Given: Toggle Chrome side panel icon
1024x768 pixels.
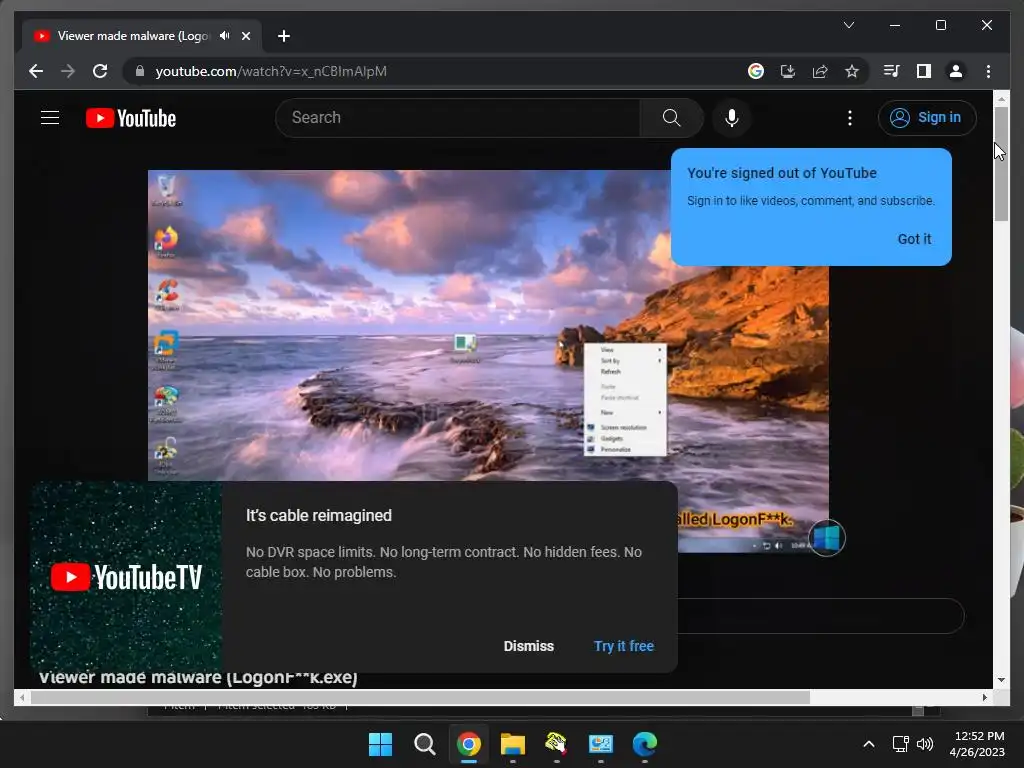Looking at the screenshot, I should click(x=923, y=71).
